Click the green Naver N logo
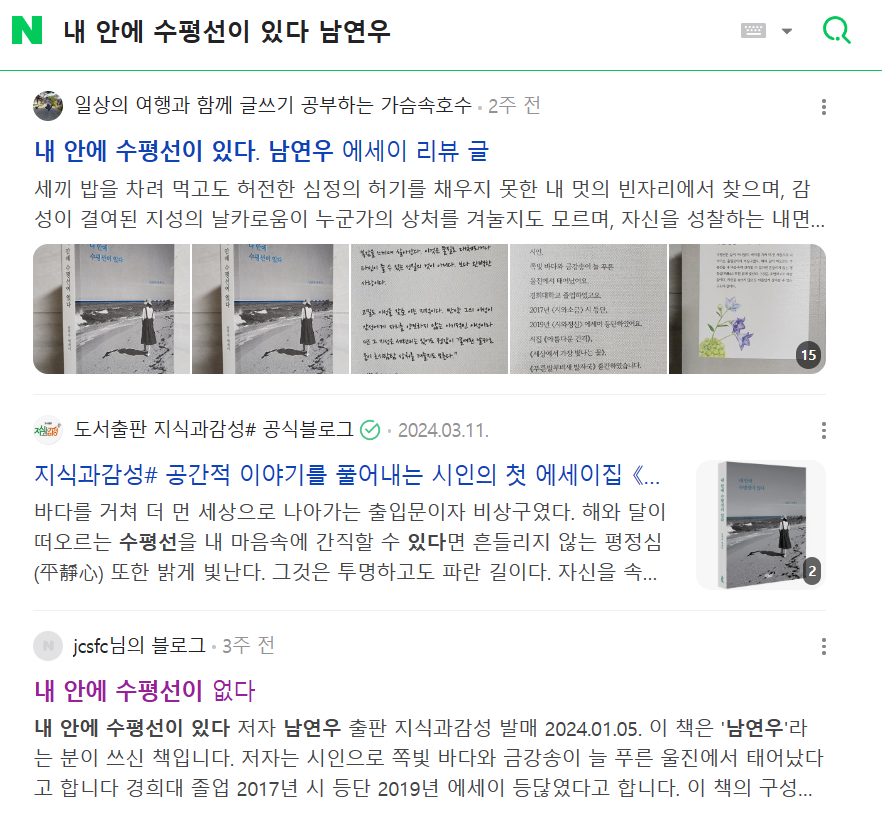The image size is (882, 816). 27,30
